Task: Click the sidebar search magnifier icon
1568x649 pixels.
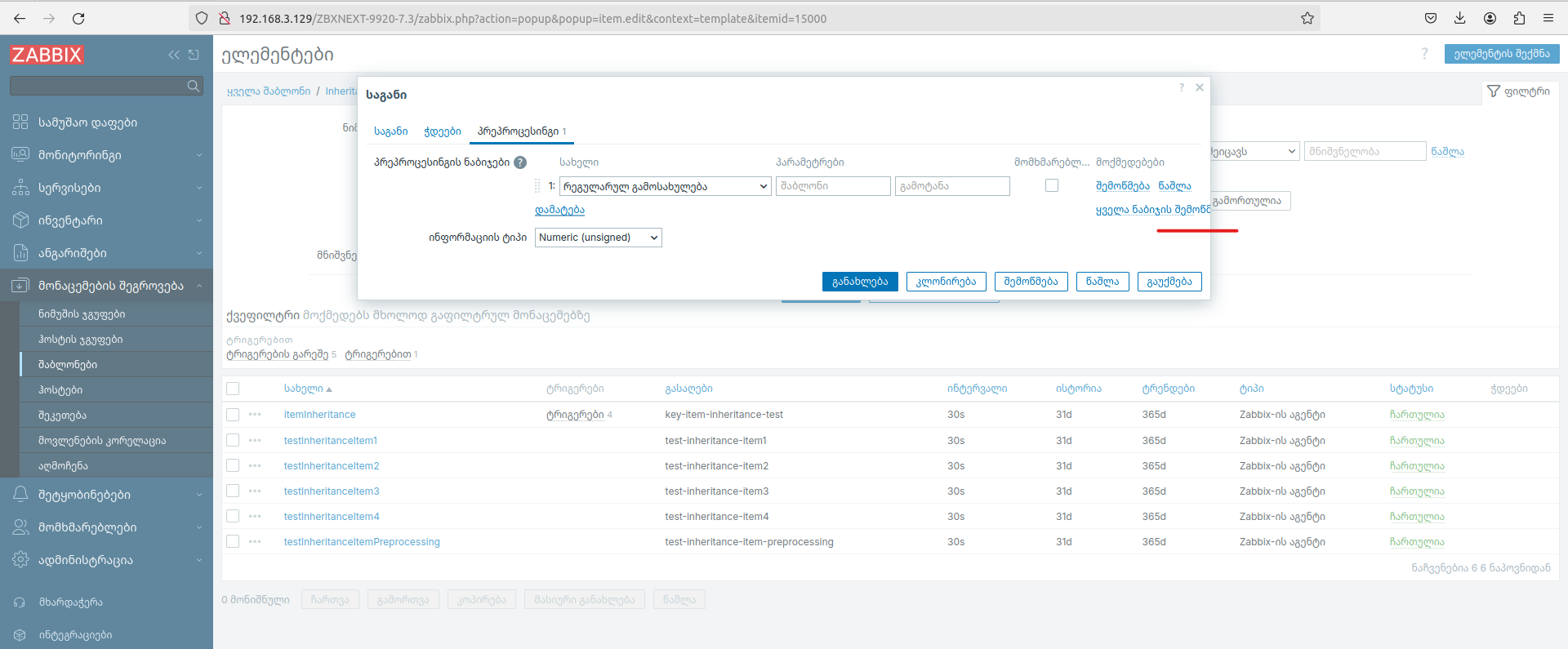Action: click(x=194, y=86)
